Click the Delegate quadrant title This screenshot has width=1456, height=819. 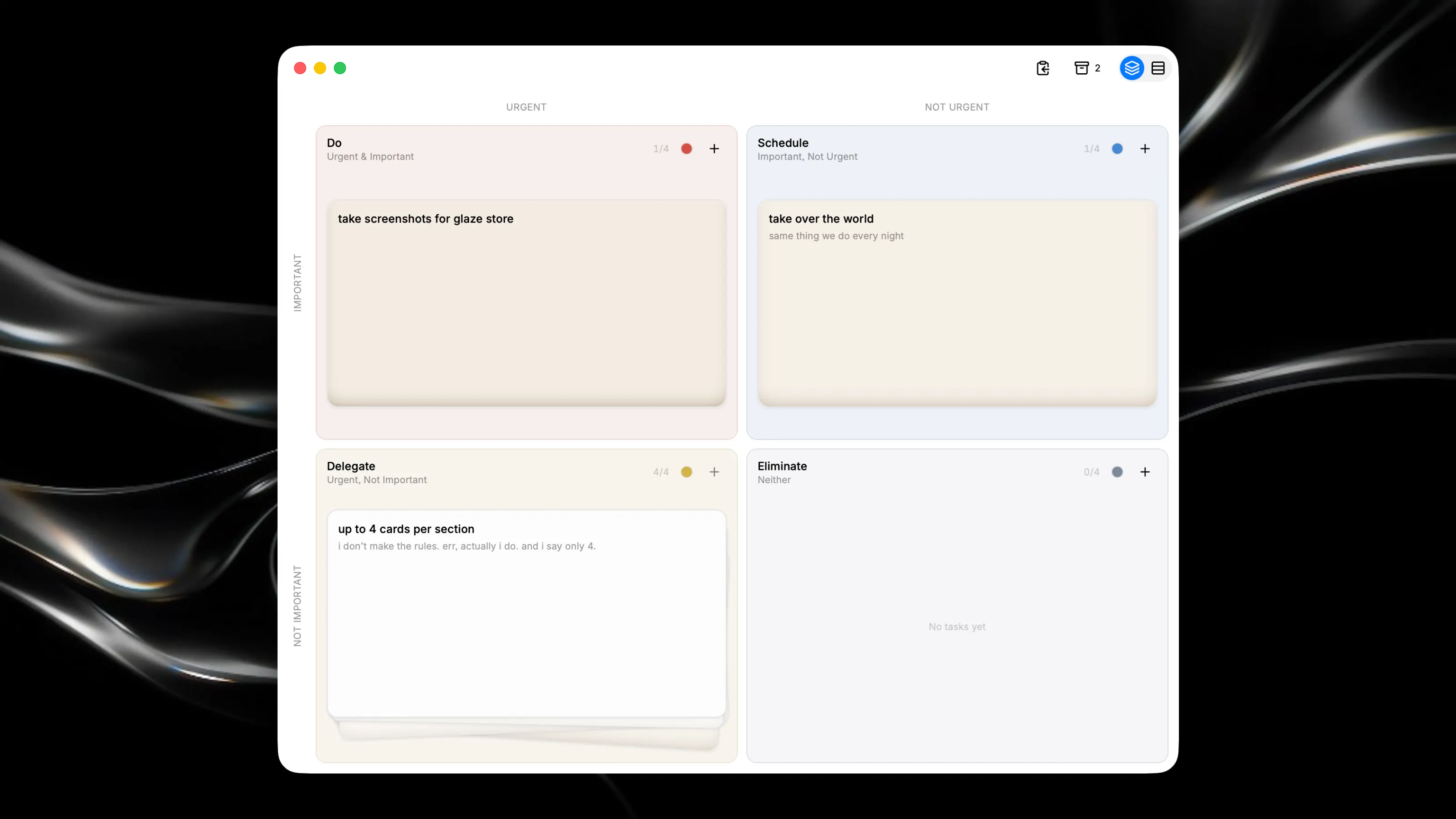point(351,466)
